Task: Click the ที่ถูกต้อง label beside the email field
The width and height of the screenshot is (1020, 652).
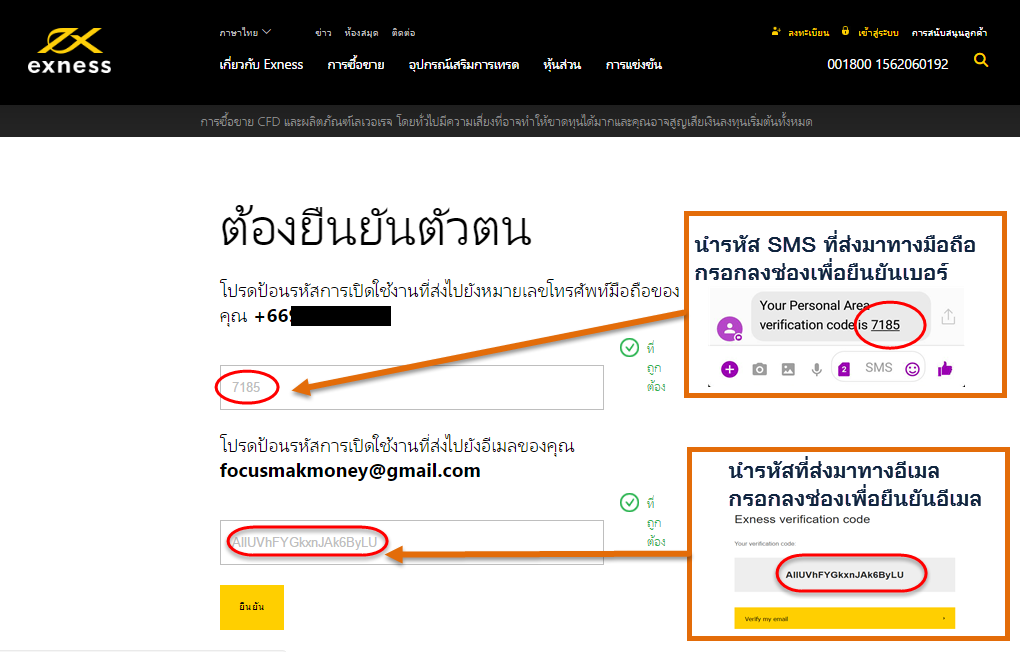Action: click(x=655, y=523)
